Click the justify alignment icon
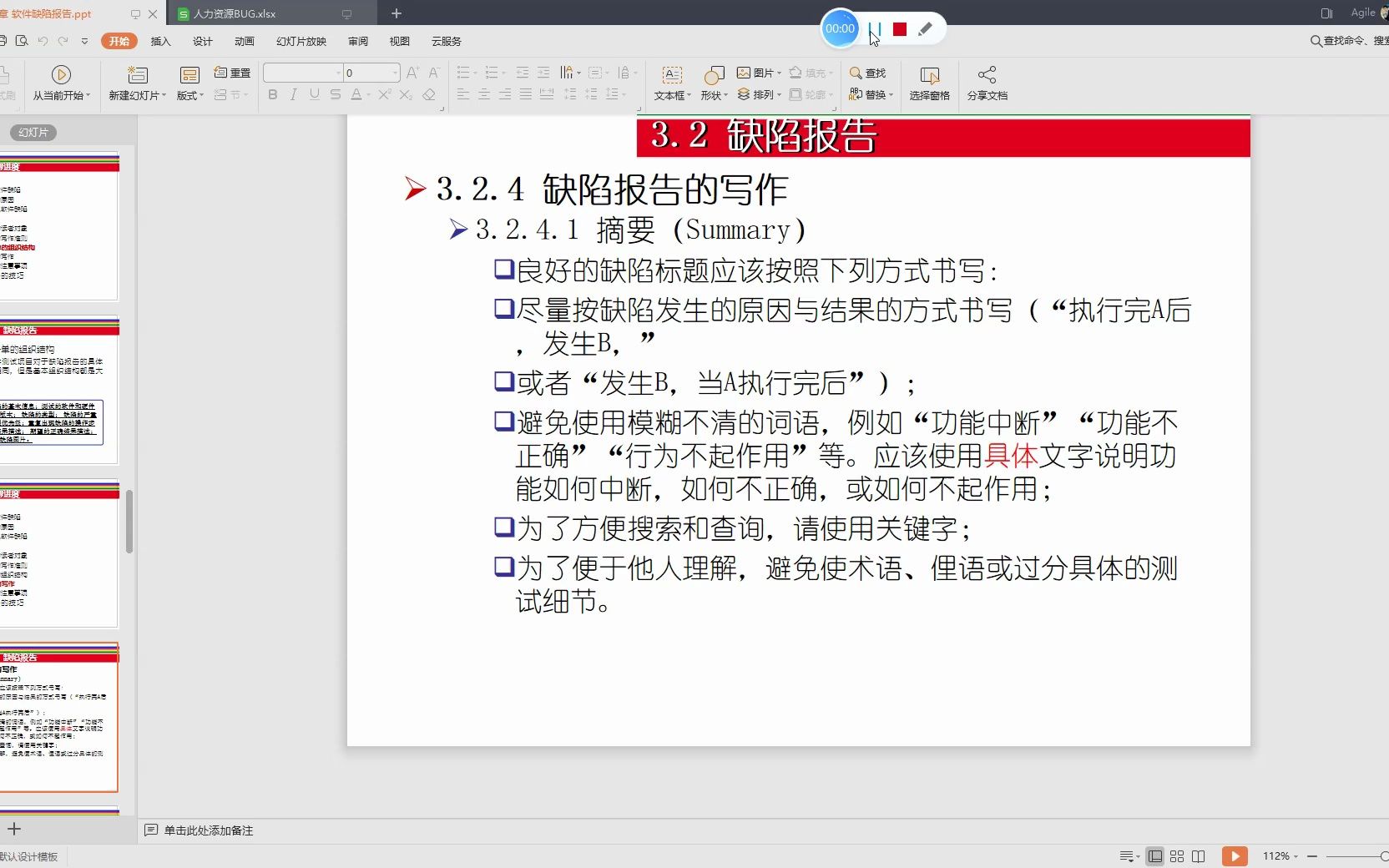The image size is (1389, 868). pyautogui.click(x=526, y=95)
